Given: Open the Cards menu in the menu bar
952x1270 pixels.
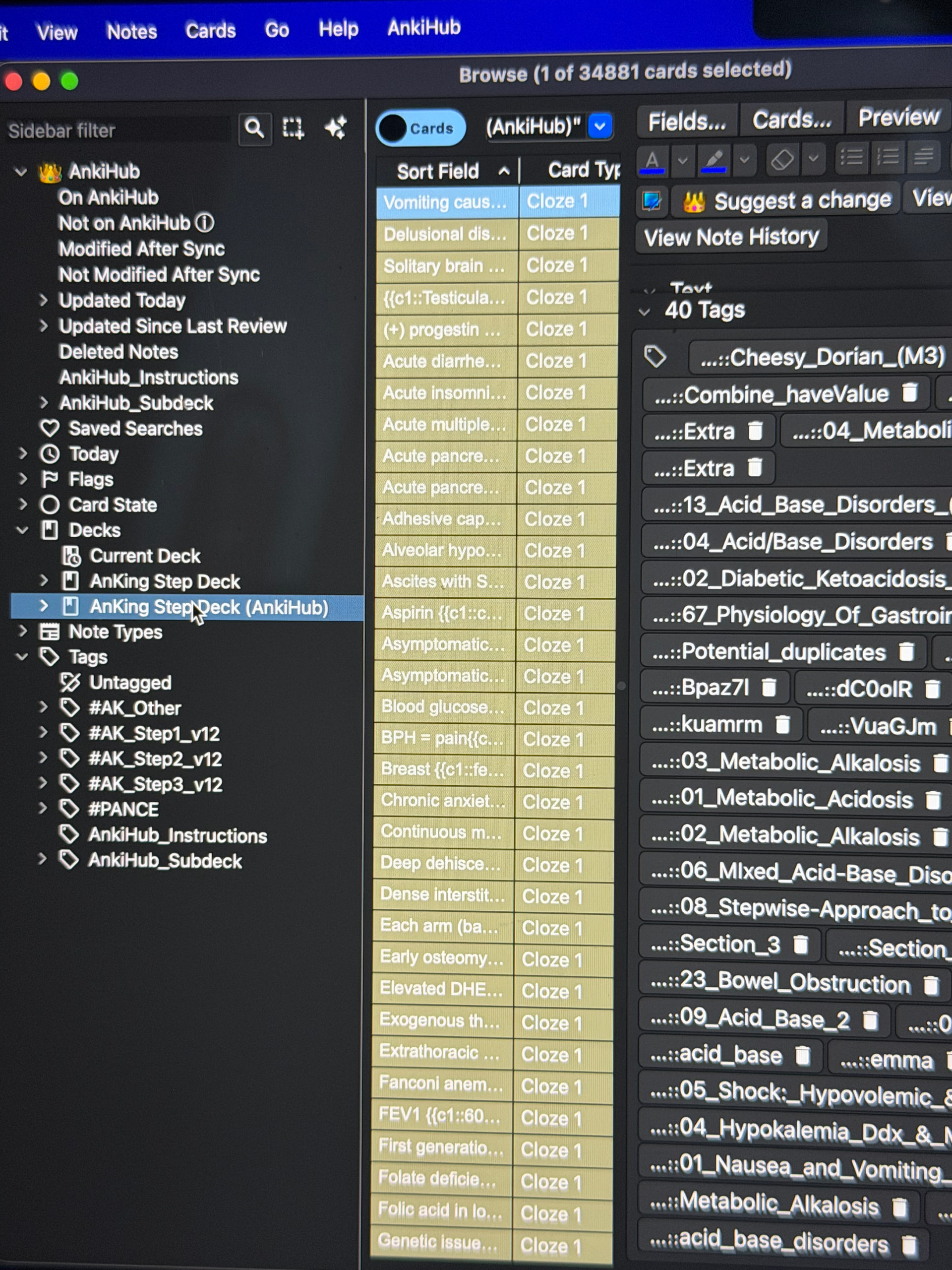Looking at the screenshot, I should pos(211,30).
